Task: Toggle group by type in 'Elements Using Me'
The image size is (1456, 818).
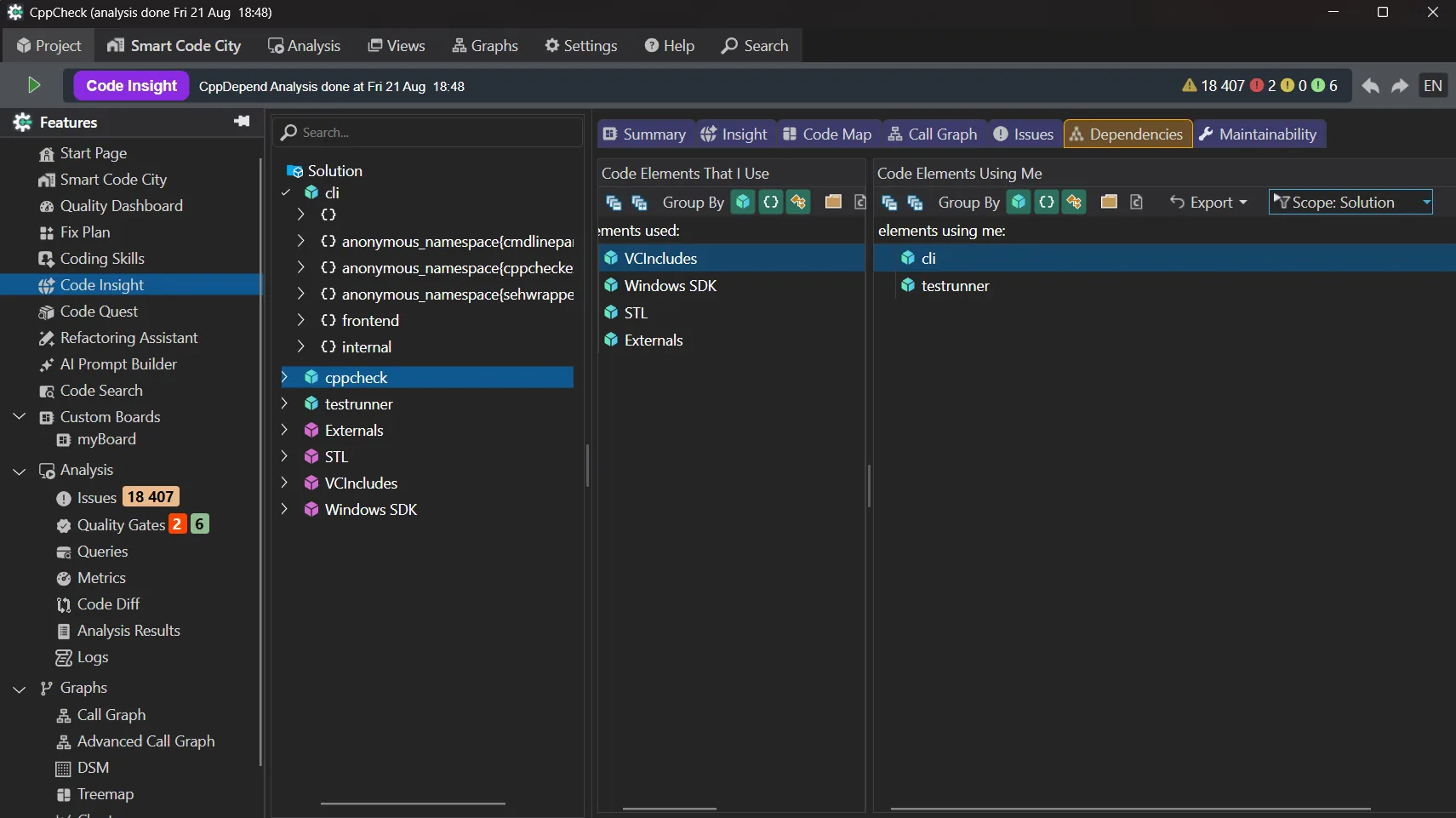Action: 1074,202
